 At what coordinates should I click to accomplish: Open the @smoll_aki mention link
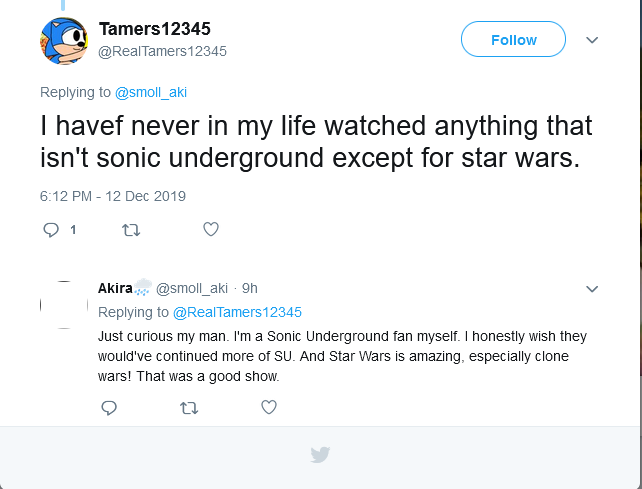[x=151, y=92]
